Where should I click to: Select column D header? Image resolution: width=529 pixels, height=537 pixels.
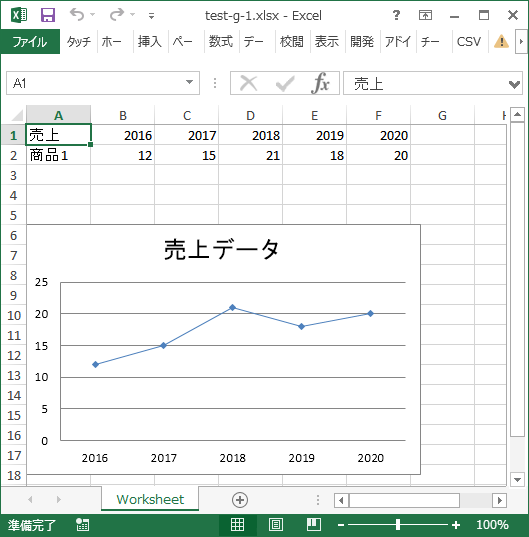251,115
